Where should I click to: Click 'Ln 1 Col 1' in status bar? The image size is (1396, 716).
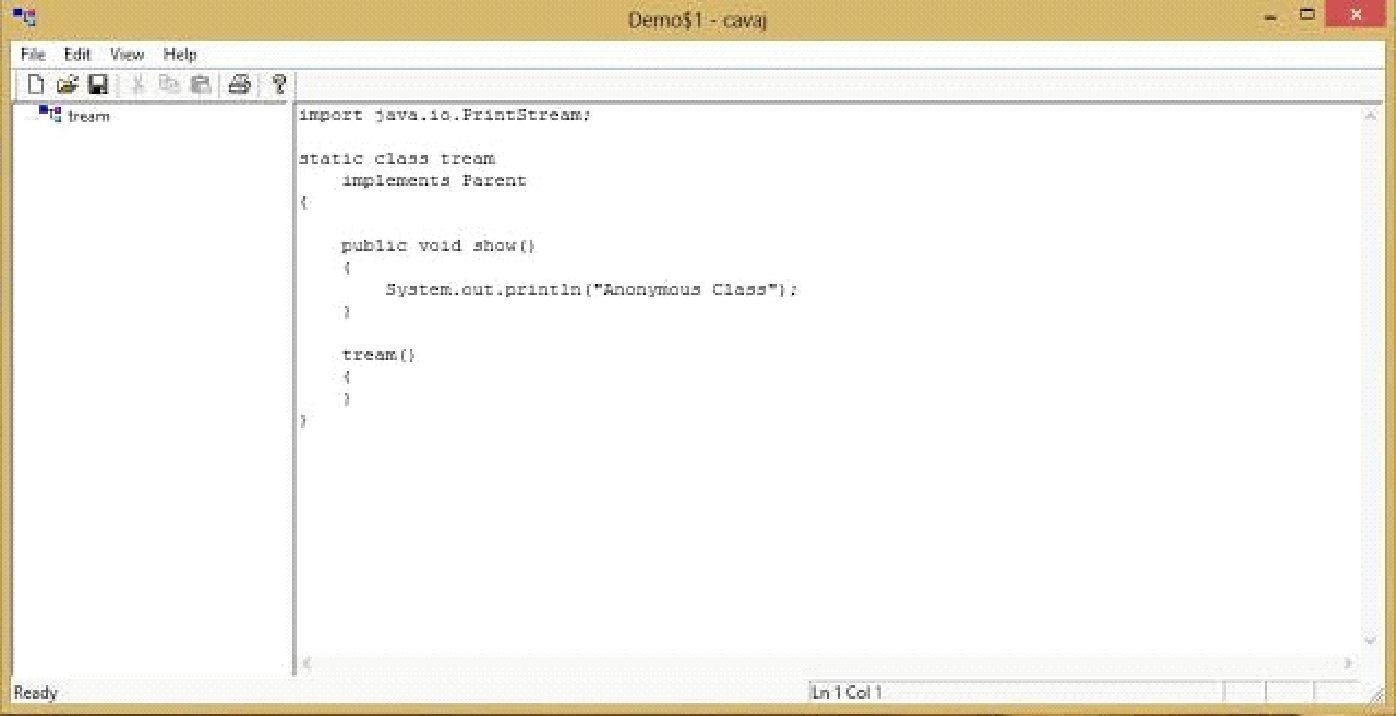coord(846,692)
